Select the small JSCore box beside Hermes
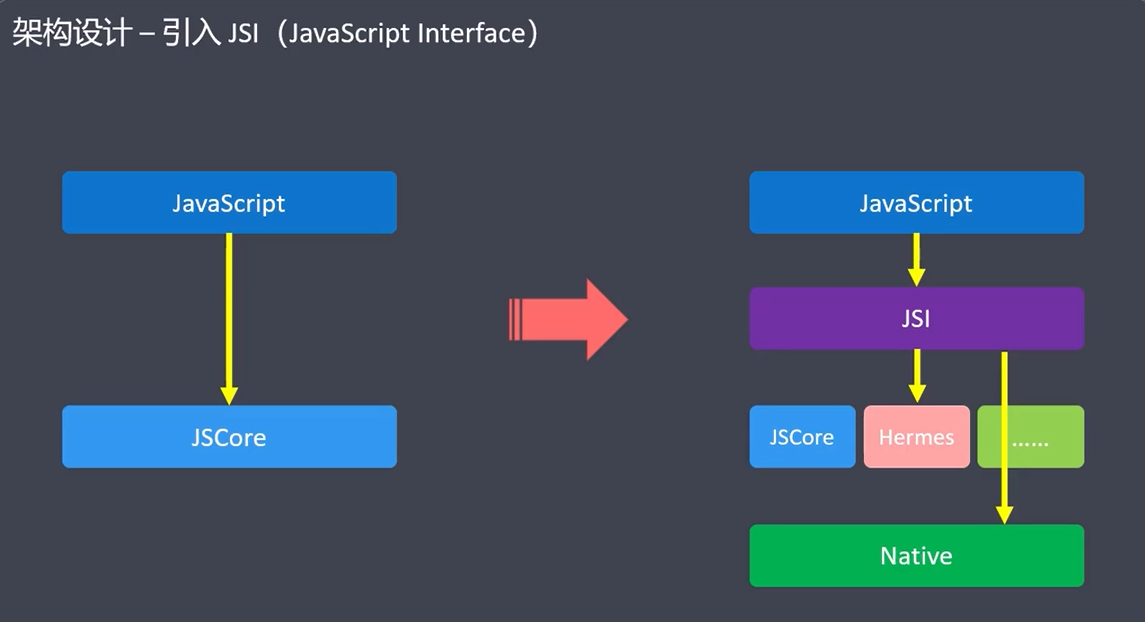This screenshot has width=1145, height=622. click(802, 437)
